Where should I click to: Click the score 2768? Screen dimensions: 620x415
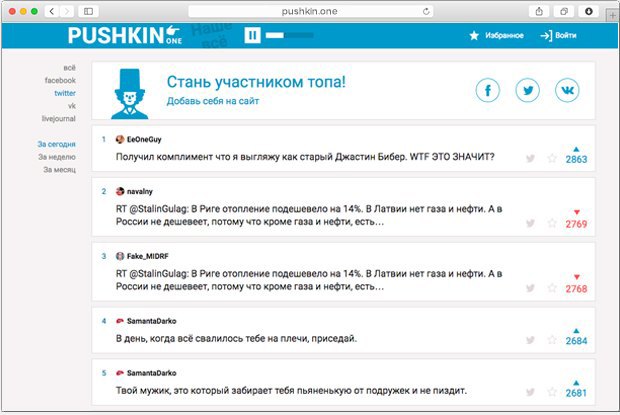click(576, 289)
